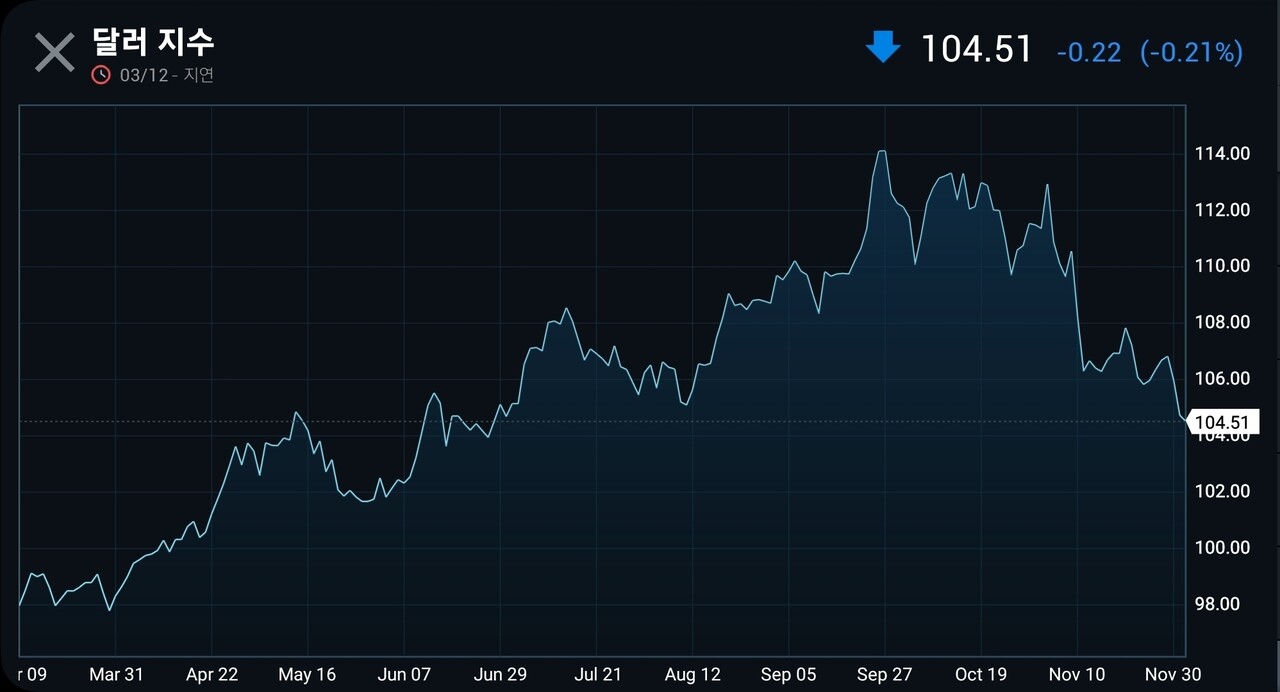Click the Nov 10 date label
This screenshot has width=1280, height=692.
coord(1077,675)
